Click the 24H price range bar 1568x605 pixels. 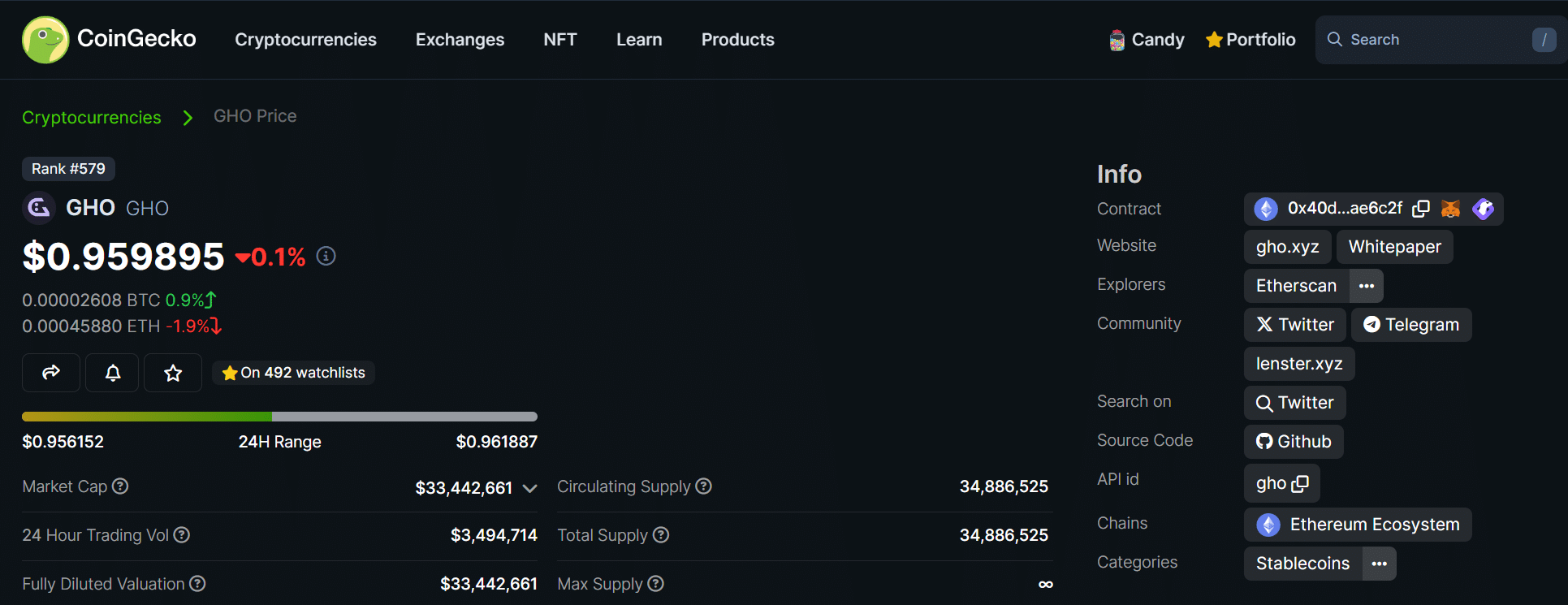(279, 417)
